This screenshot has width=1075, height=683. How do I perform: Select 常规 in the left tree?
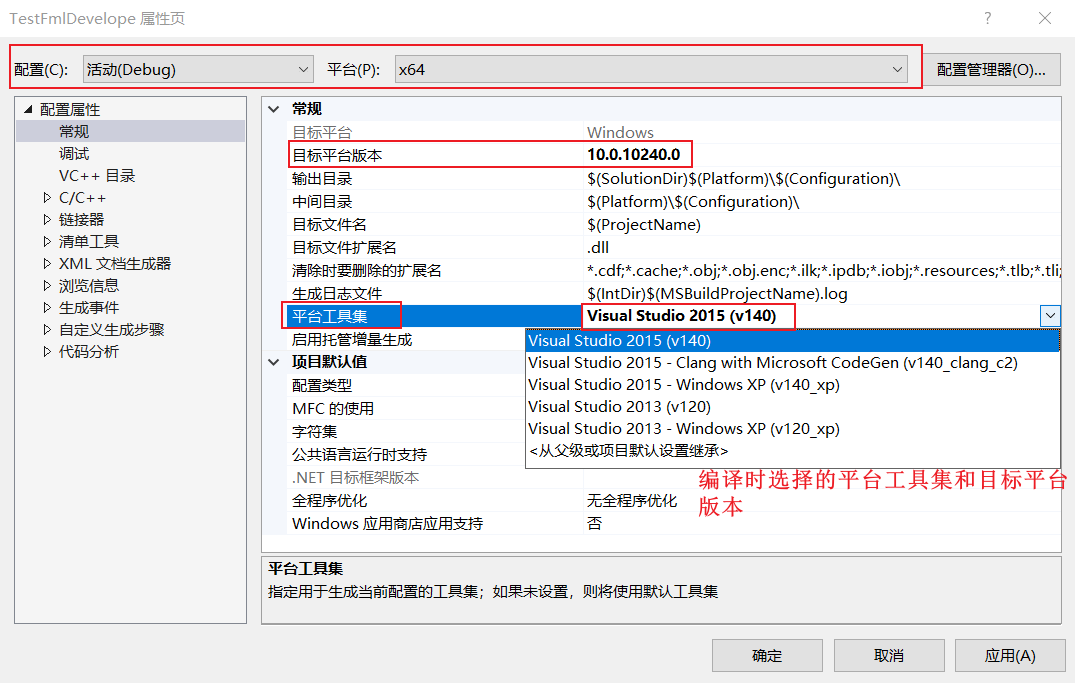point(74,131)
